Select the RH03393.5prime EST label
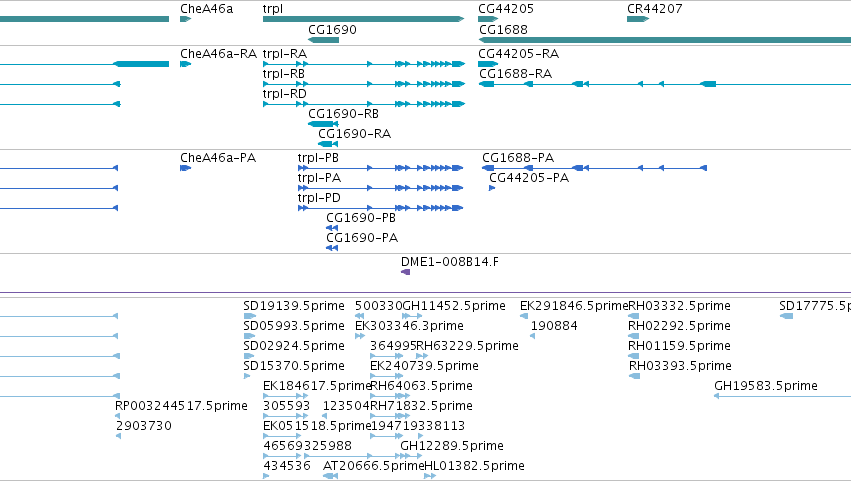 (x=680, y=366)
